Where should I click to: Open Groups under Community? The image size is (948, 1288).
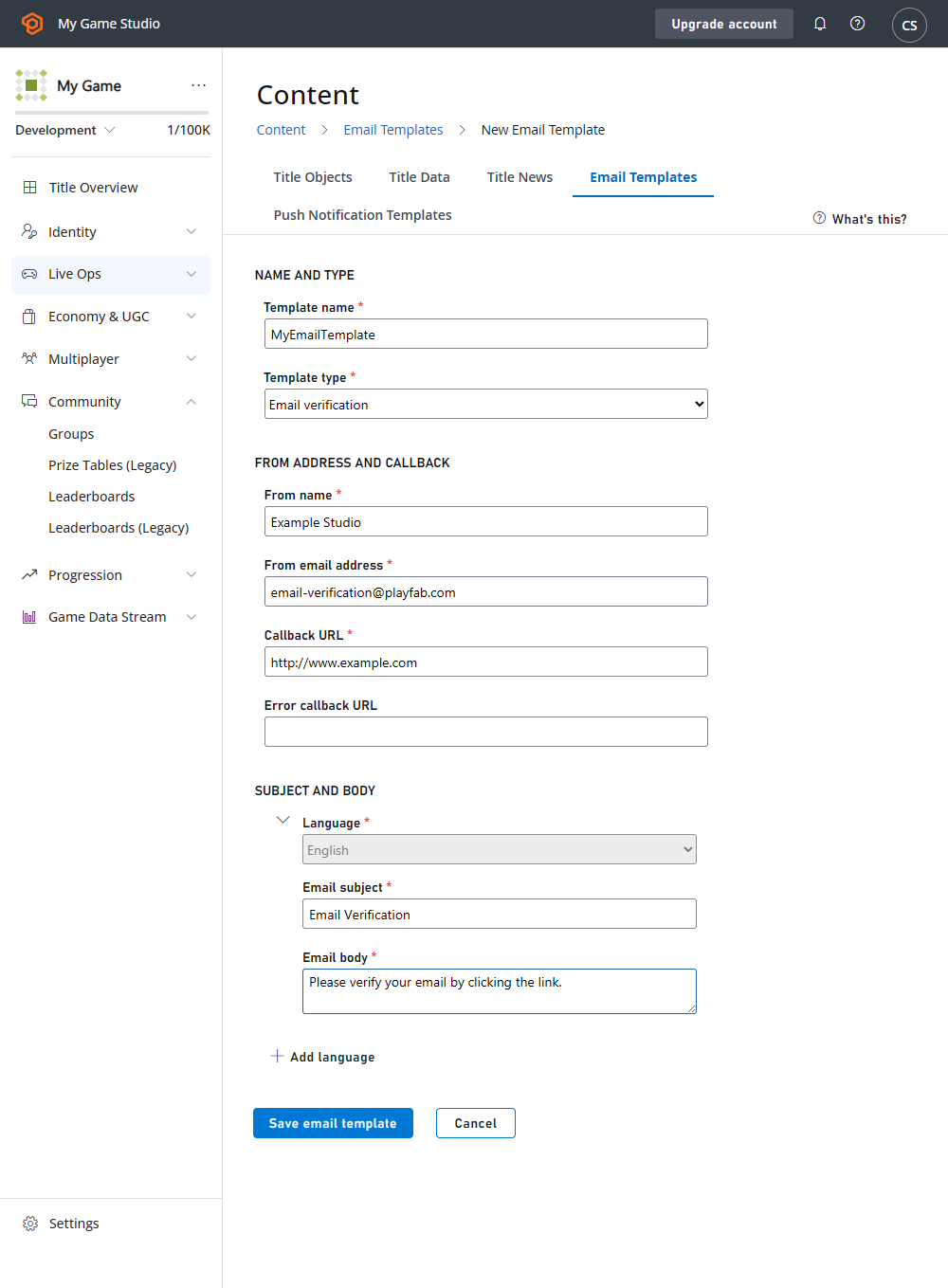71,434
